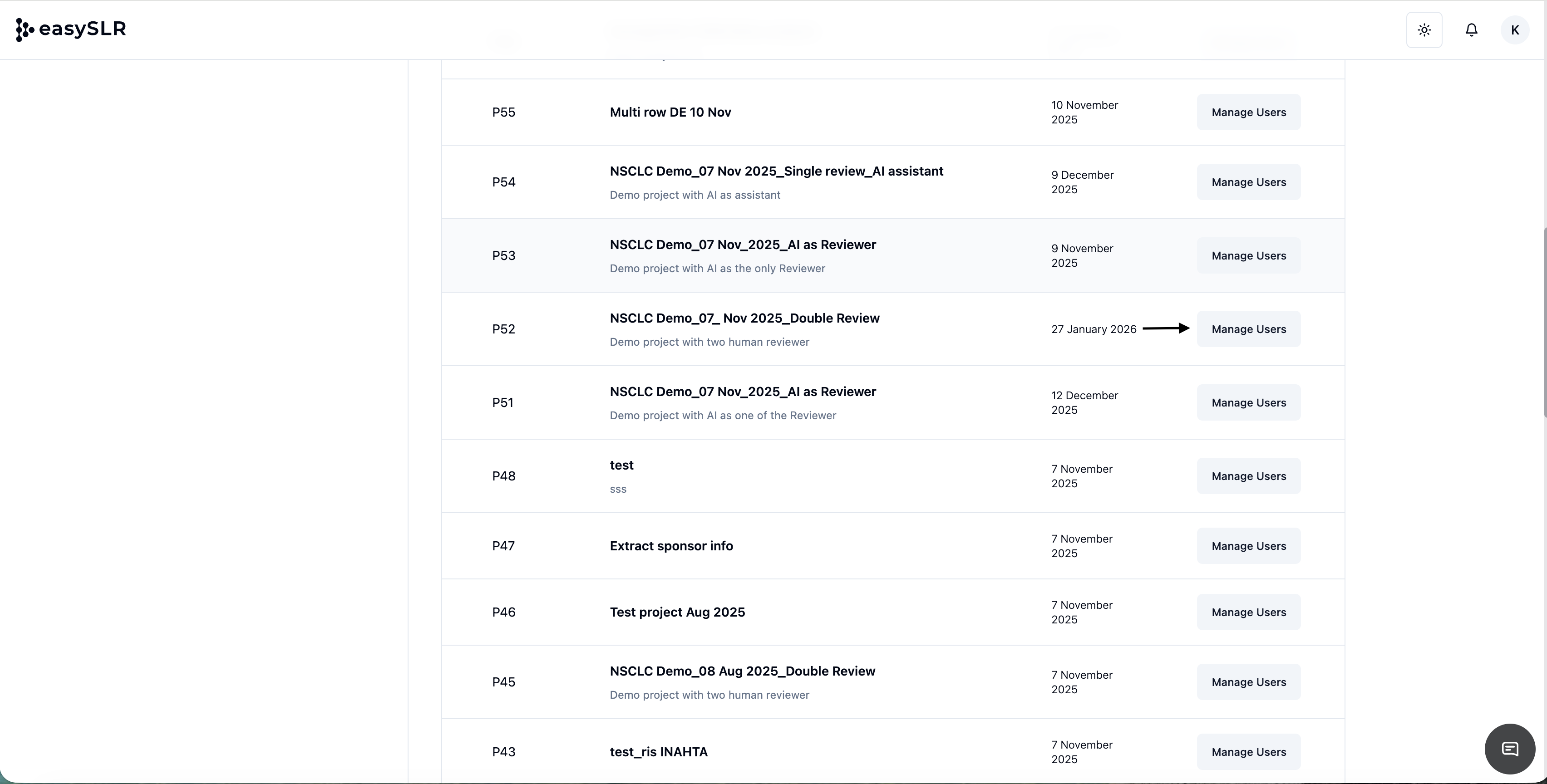The image size is (1547, 784).
Task: Toggle the light/dark theme sun icon
Action: click(x=1424, y=30)
